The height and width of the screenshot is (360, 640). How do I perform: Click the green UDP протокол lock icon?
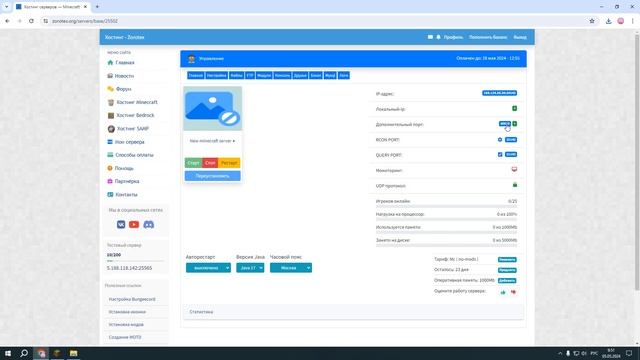(x=515, y=184)
